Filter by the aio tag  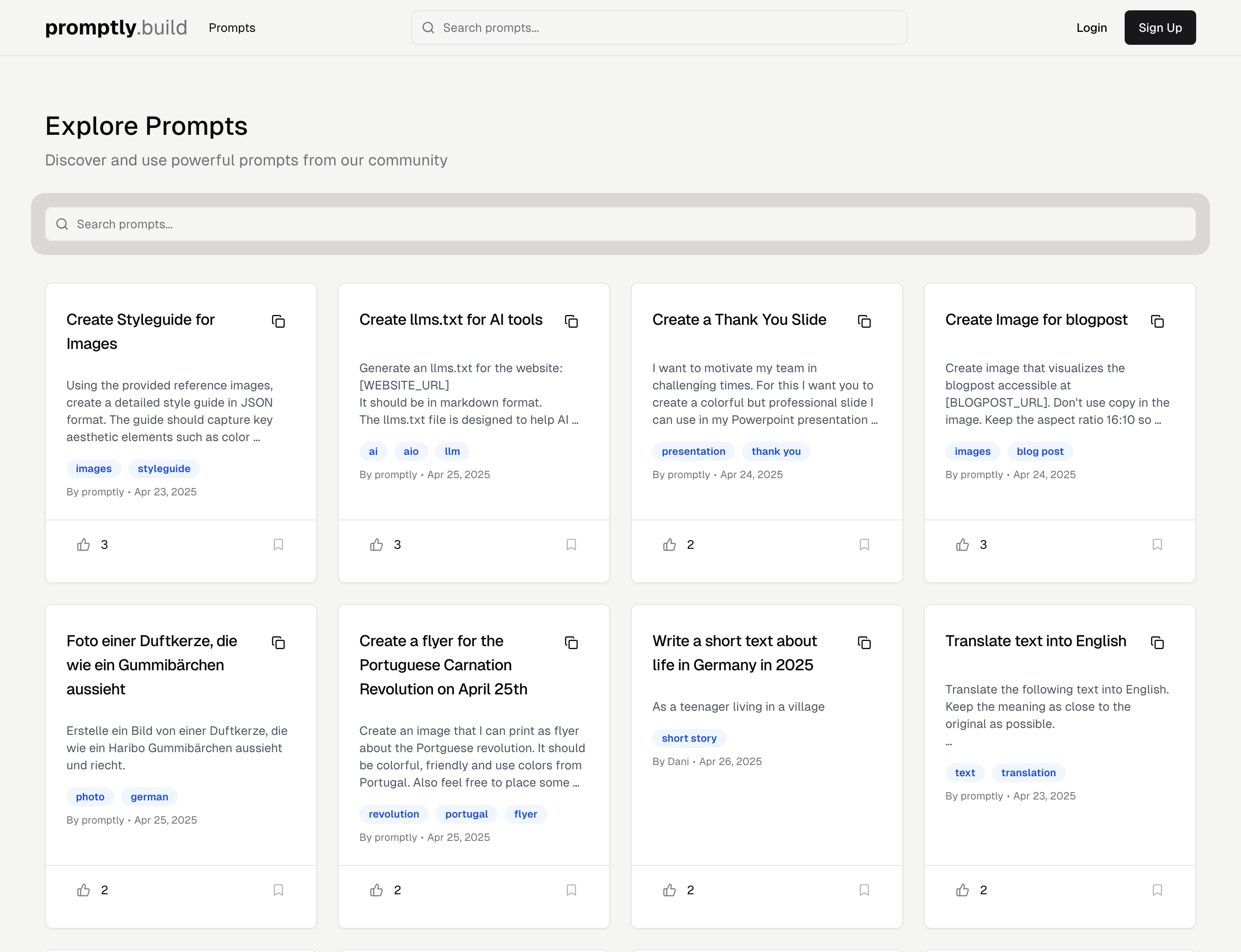[x=411, y=451]
